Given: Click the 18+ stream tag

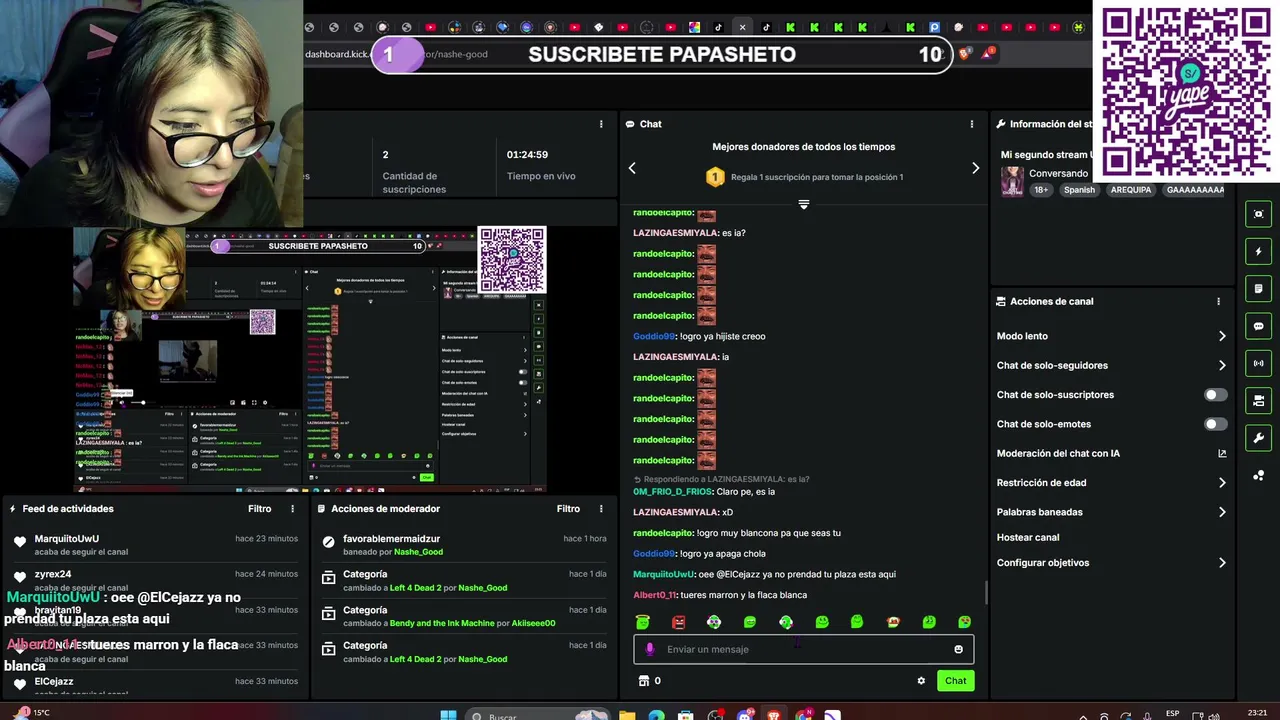Looking at the screenshot, I should (x=1041, y=190).
